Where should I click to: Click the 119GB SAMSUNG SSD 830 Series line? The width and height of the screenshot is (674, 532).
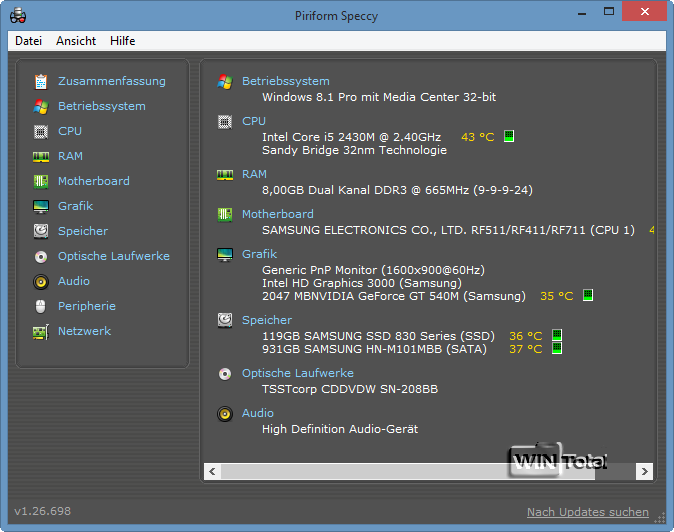click(378, 336)
